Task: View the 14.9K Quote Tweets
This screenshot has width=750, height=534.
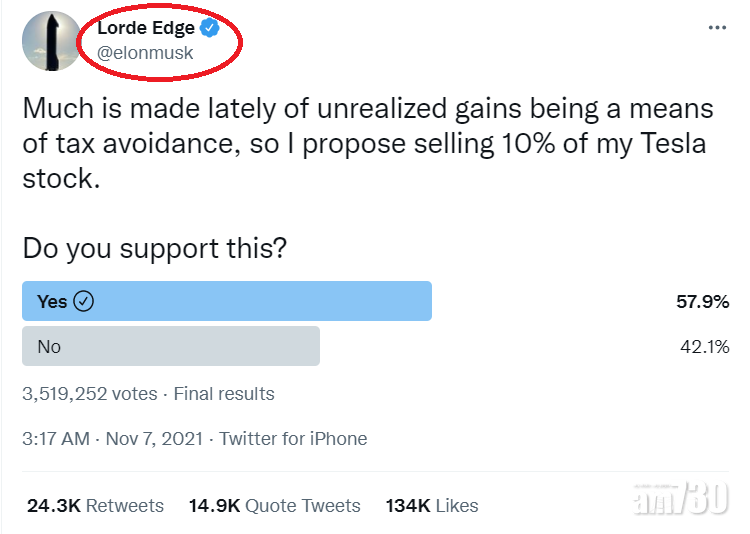Action: (x=274, y=505)
